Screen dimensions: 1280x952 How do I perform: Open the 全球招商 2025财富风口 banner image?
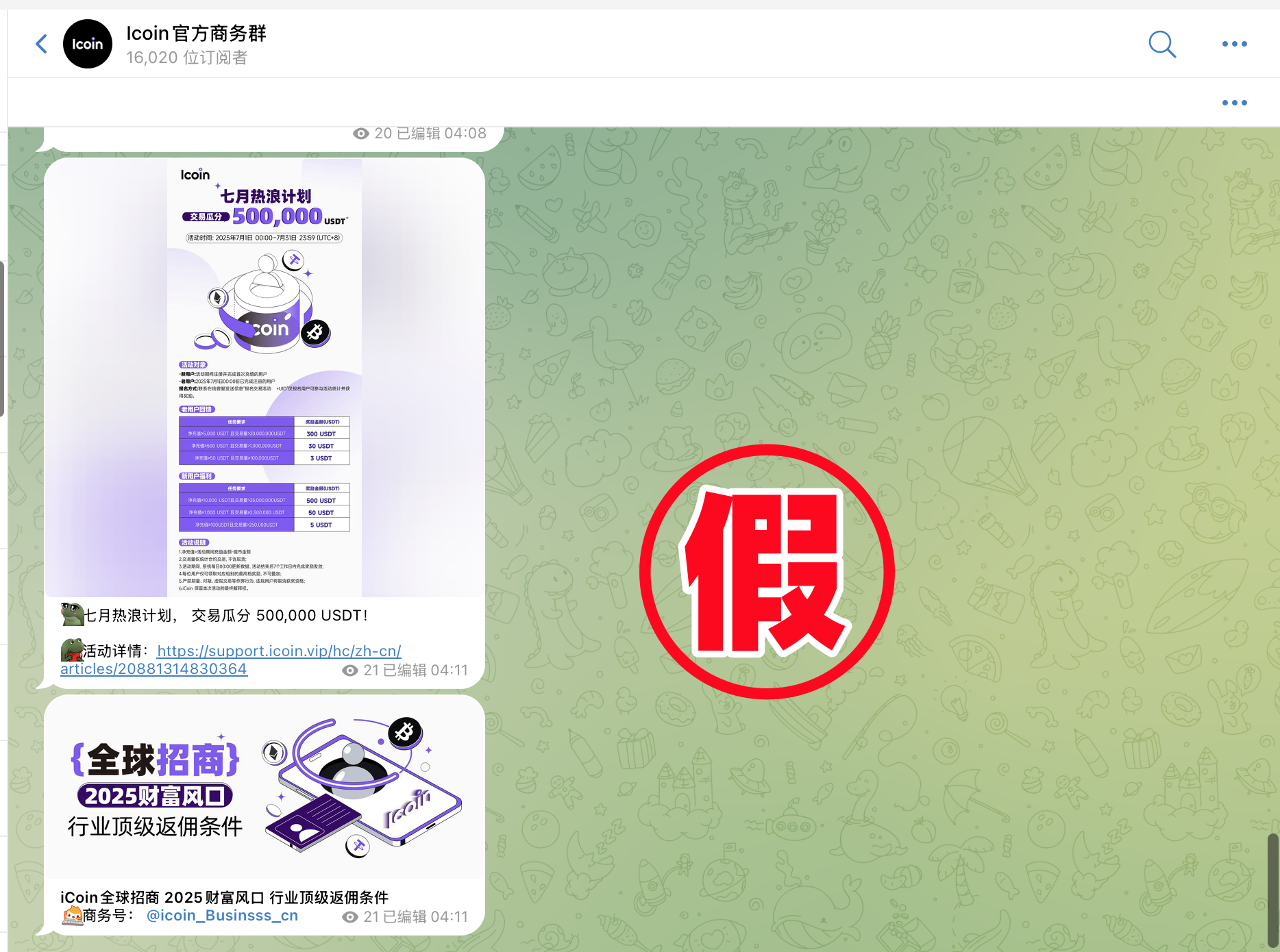[264, 788]
